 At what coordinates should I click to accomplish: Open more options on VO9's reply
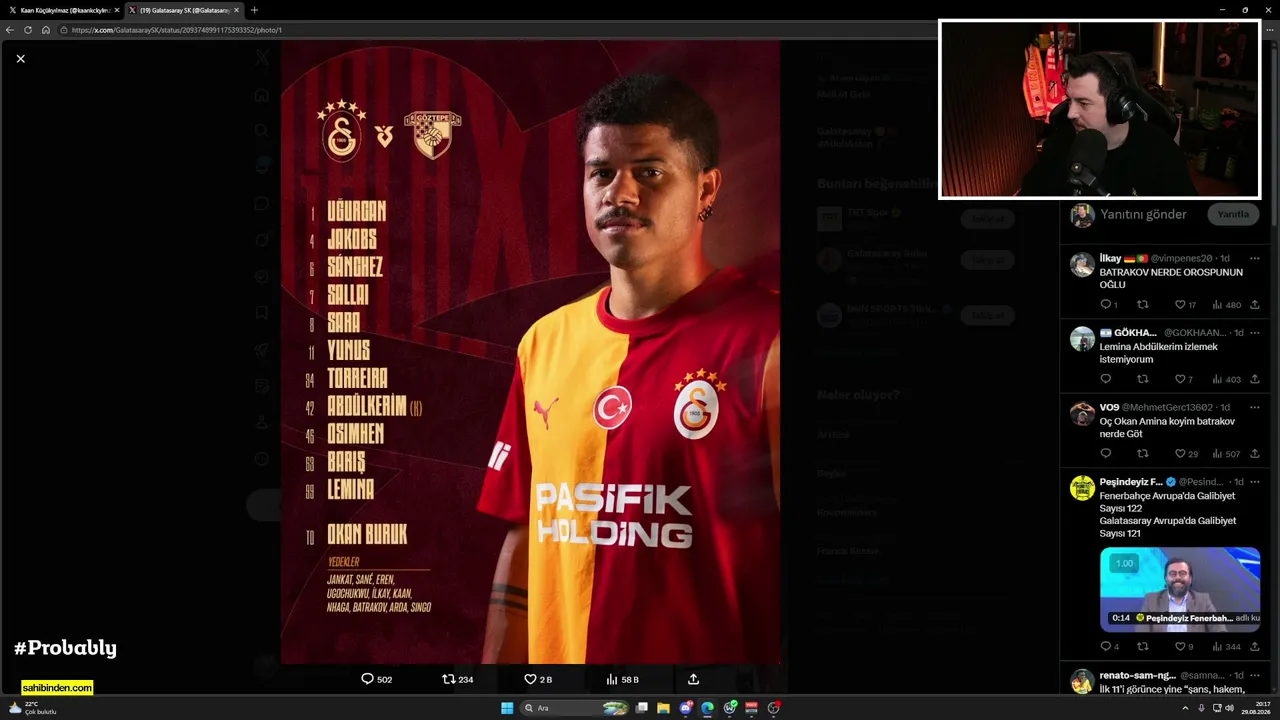point(1254,408)
